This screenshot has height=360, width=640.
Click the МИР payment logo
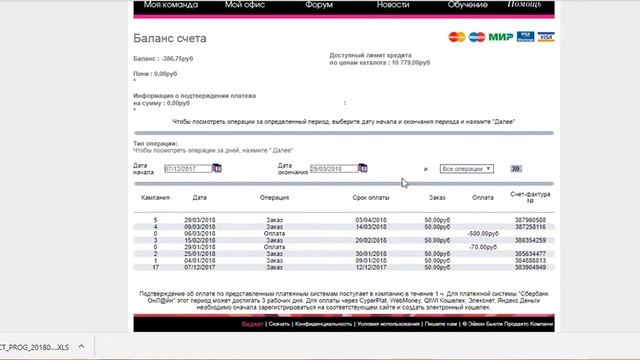501,37
